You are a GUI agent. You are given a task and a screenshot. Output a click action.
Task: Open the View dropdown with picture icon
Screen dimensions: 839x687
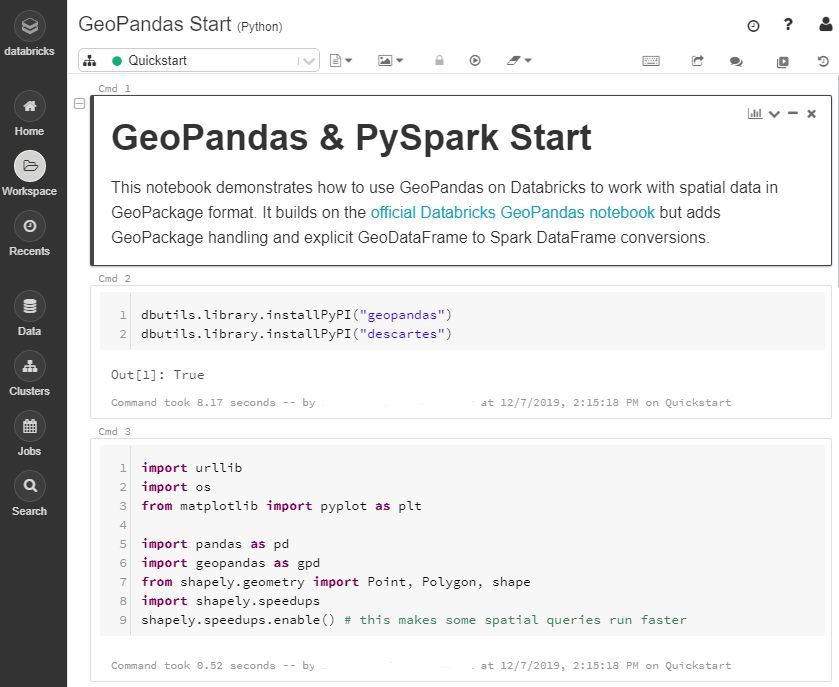[x=391, y=60]
